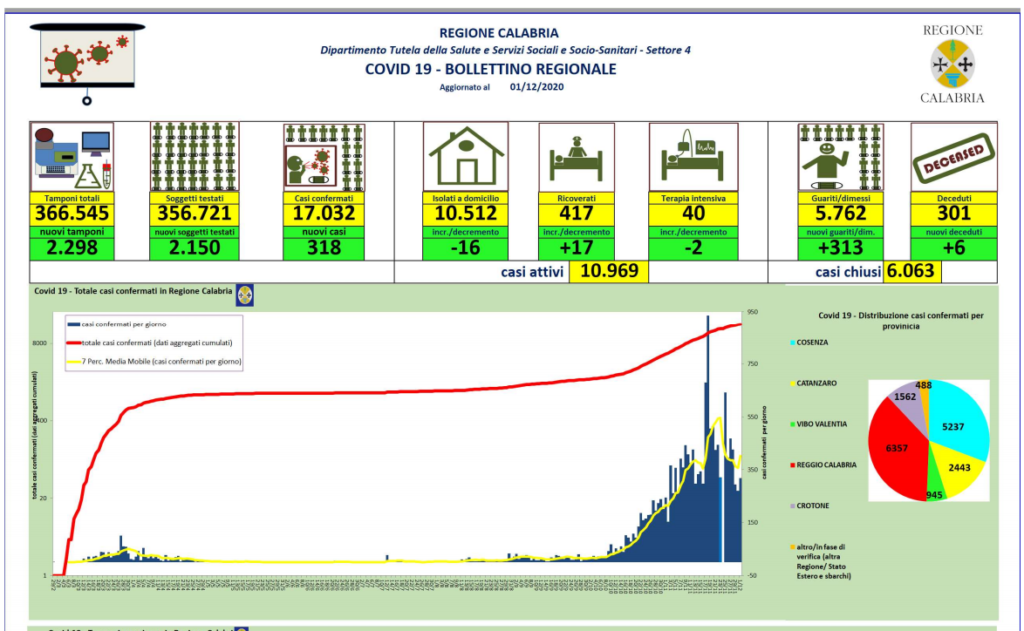Select the cyan COSENZA legend marker
1024x631 pixels.
[790, 342]
